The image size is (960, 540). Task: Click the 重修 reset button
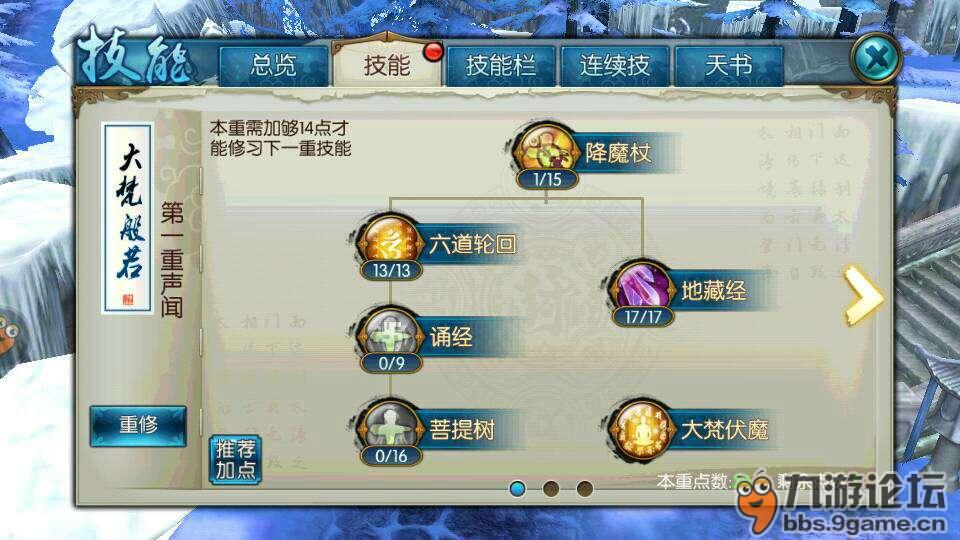point(138,425)
